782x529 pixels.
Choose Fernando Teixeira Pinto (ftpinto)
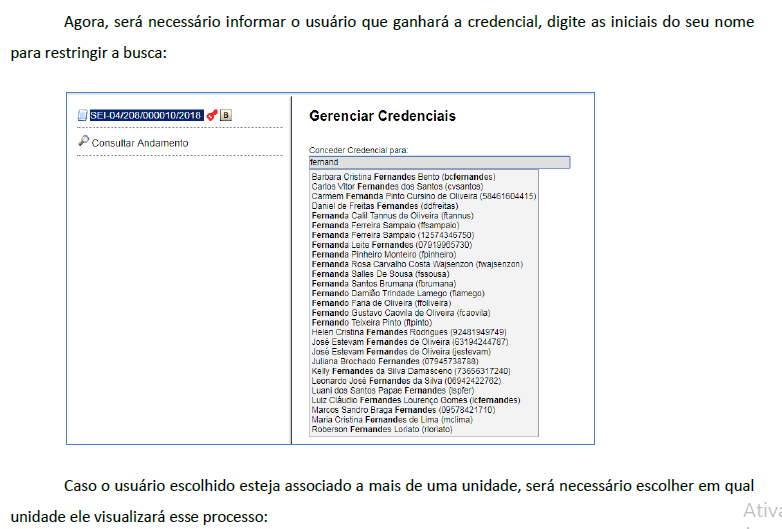(x=375, y=322)
